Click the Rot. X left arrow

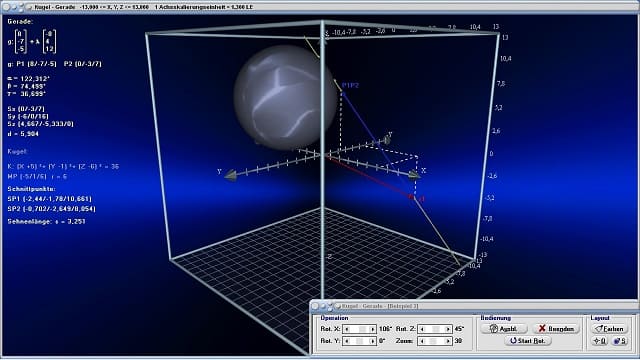(x=347, y=329)
